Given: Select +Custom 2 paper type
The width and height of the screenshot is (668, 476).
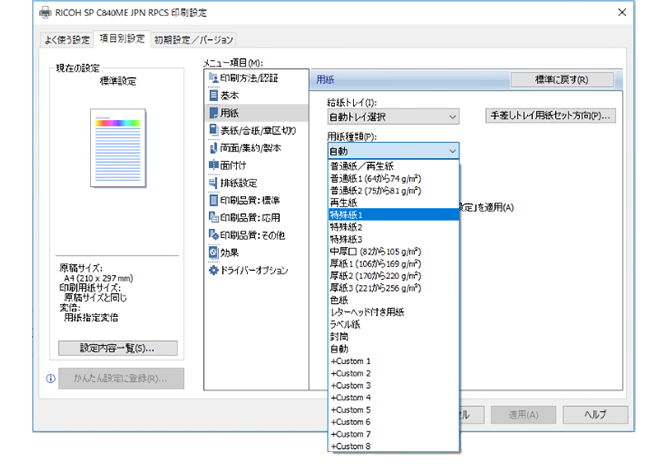Looking at the screenshot, I should pos(393,373).
